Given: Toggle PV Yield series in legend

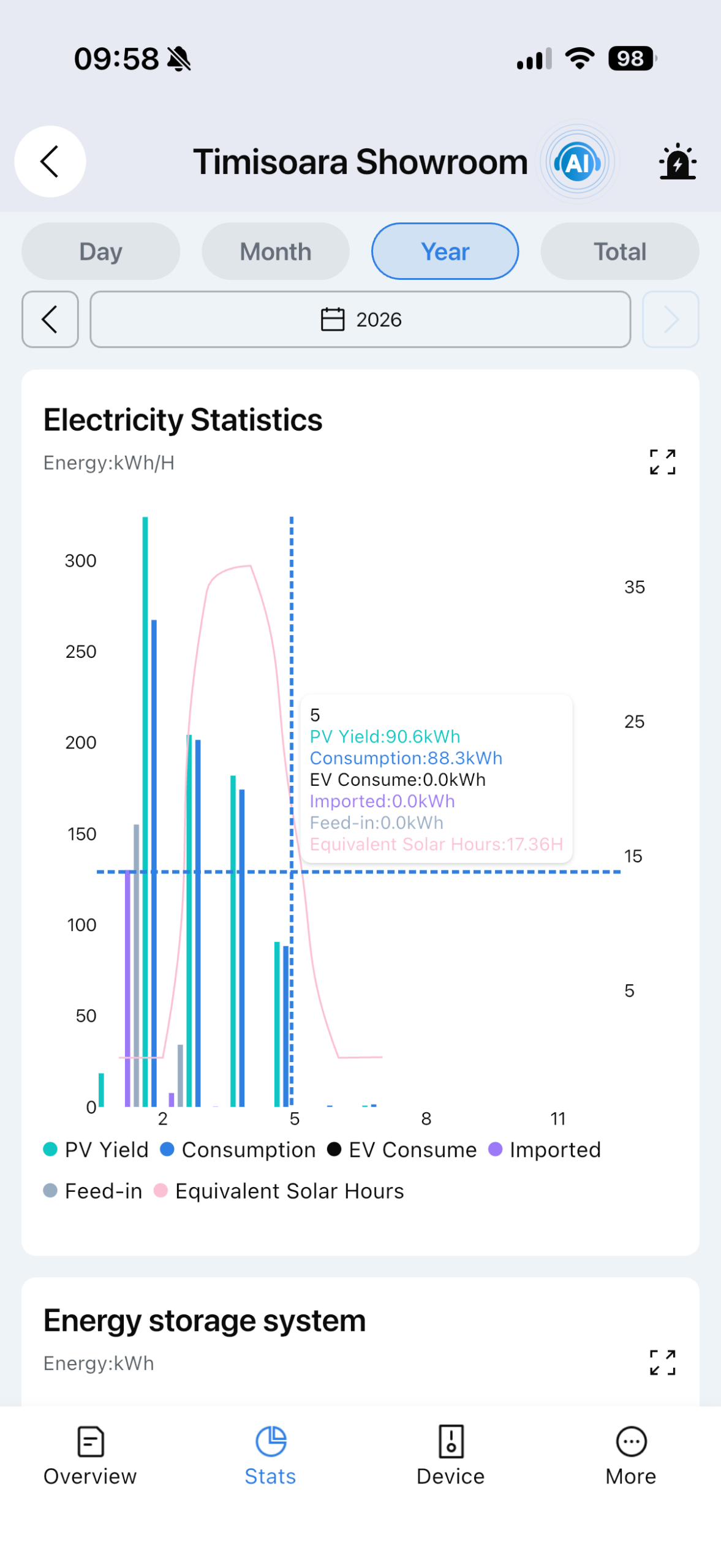Looking at the screenshot, I should point(96,1150).
